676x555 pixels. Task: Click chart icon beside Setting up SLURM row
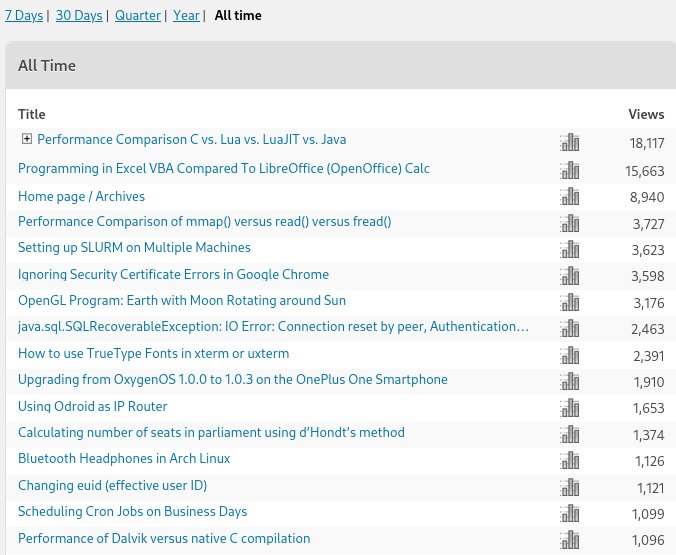pos(569,249)
